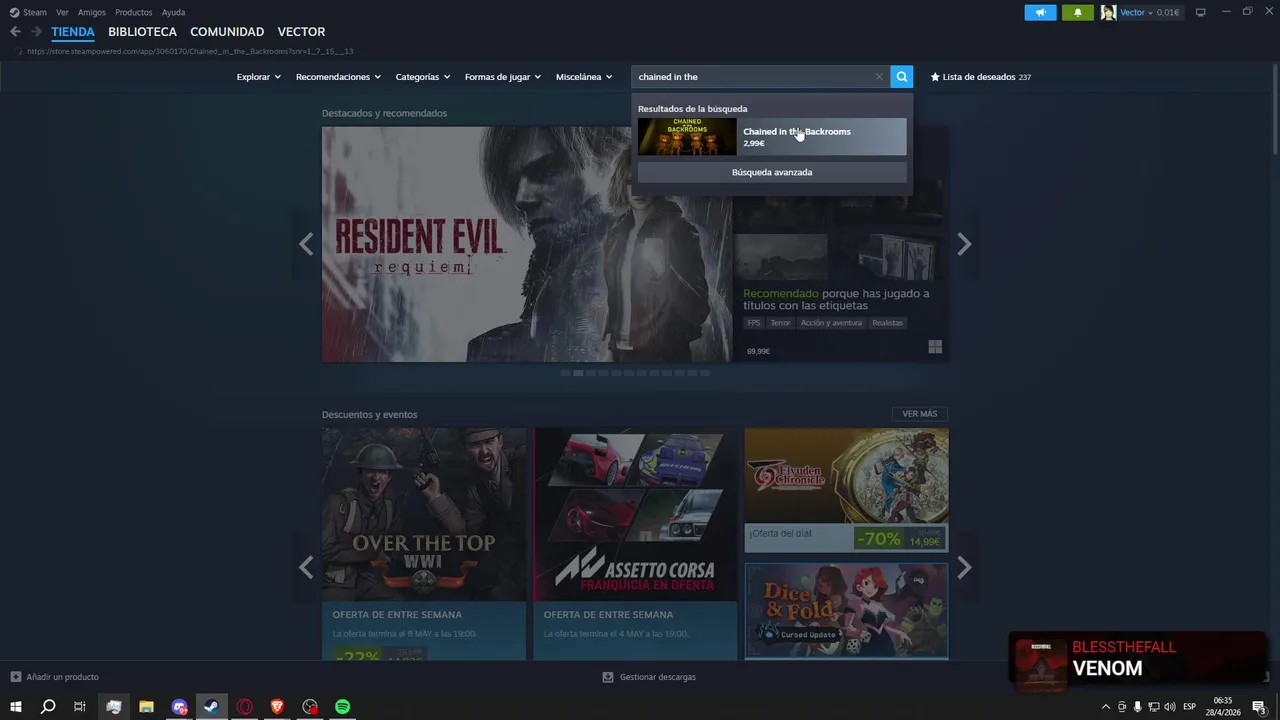
Task: Show next featured game carousel arrow
Action: pos(964,244)
